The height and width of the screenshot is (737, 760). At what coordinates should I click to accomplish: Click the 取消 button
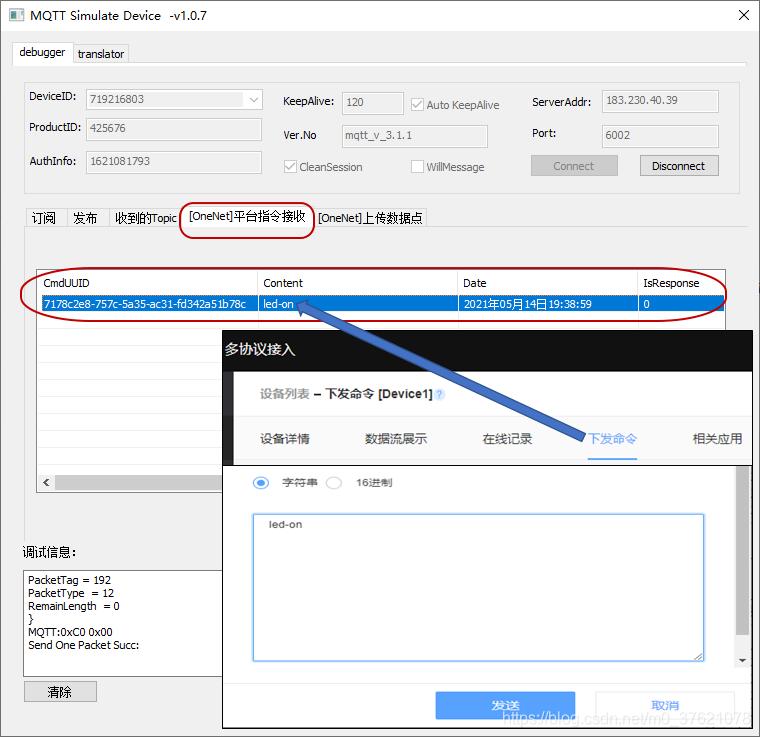click(665, 705)
